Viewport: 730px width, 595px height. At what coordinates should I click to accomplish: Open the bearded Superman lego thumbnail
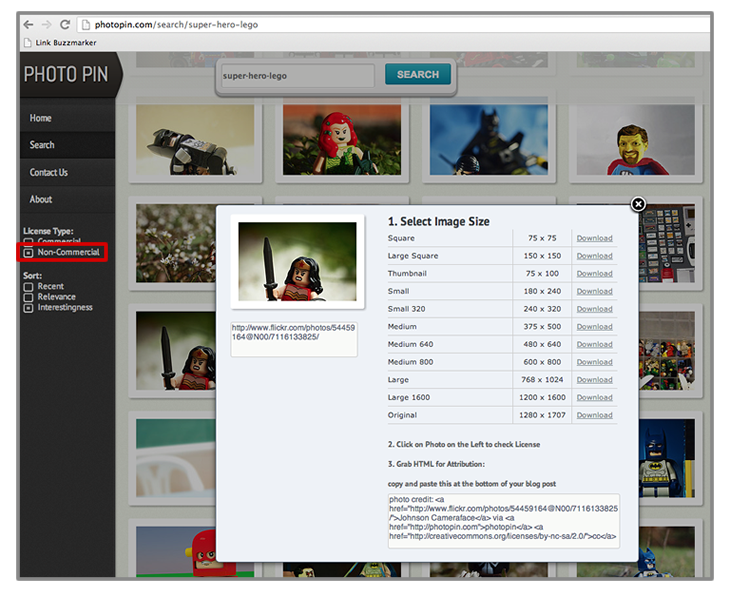tap(635, 140)
